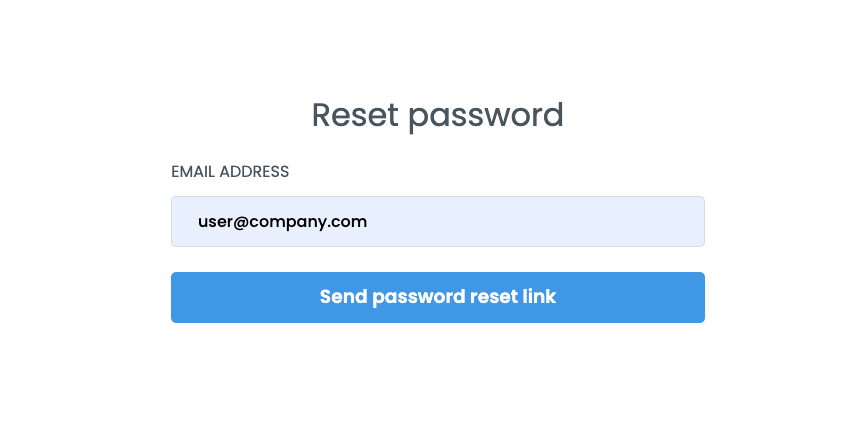This screenshot has width=850, height=448.
Task: Click the page title above the form
Action: click(437, 115)
